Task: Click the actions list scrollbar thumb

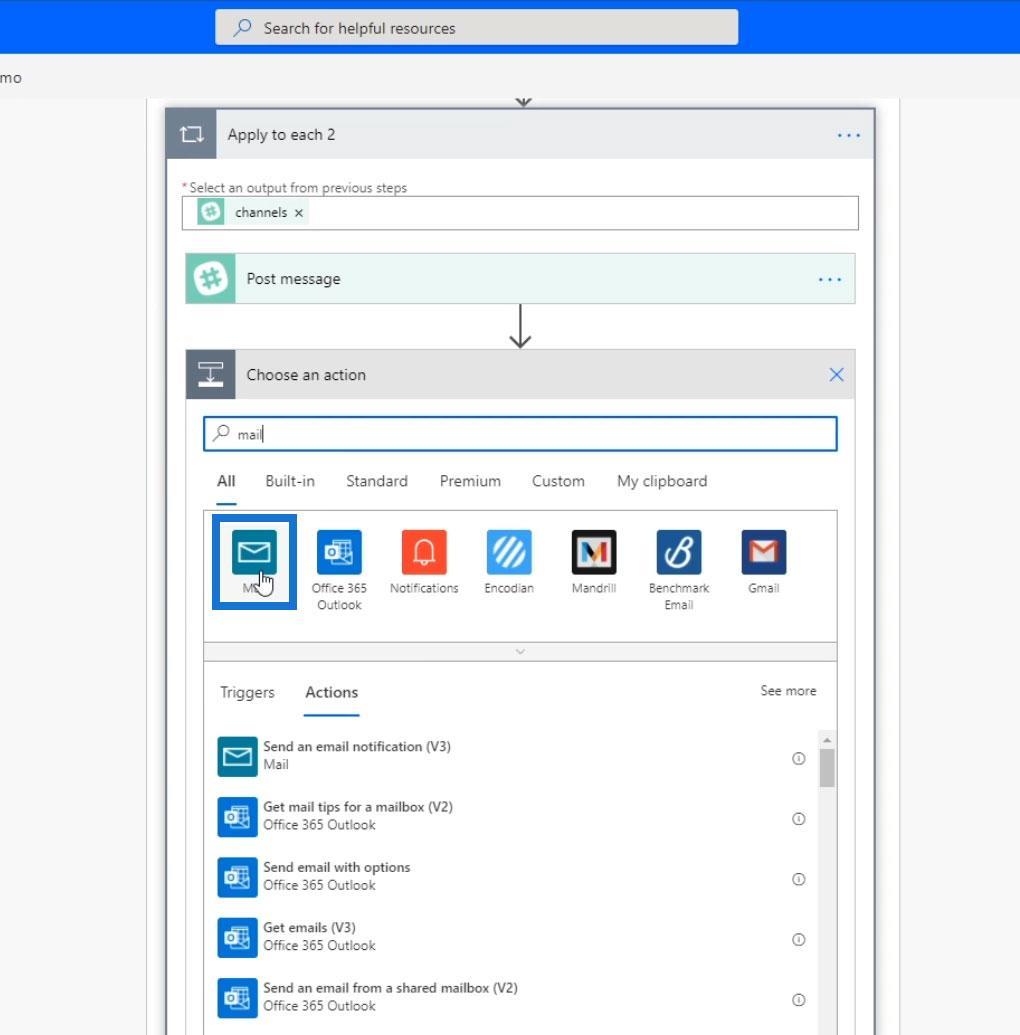Action: coord(827,768)
